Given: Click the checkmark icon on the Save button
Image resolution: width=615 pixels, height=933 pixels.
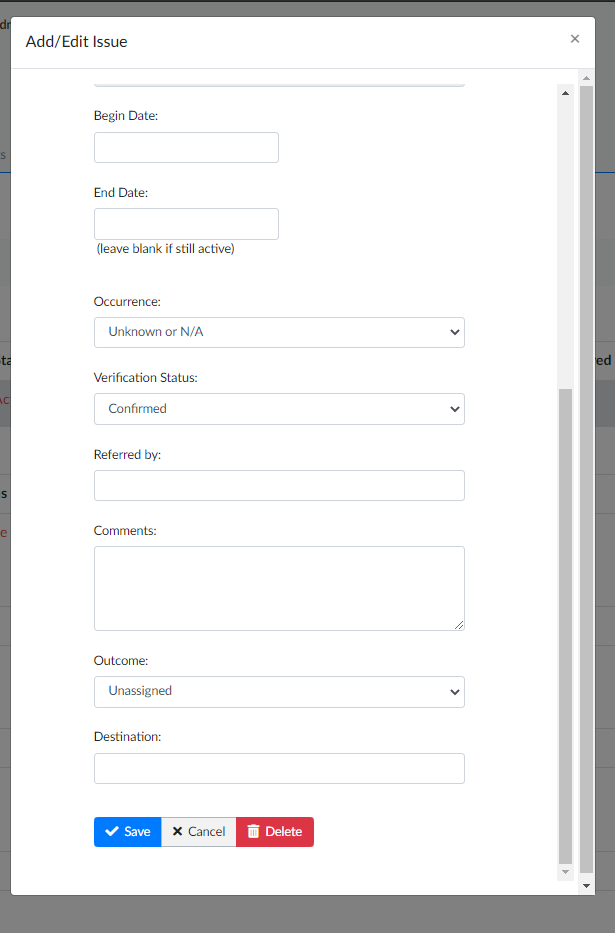Looking at the screenshot, I should (113, 831).
